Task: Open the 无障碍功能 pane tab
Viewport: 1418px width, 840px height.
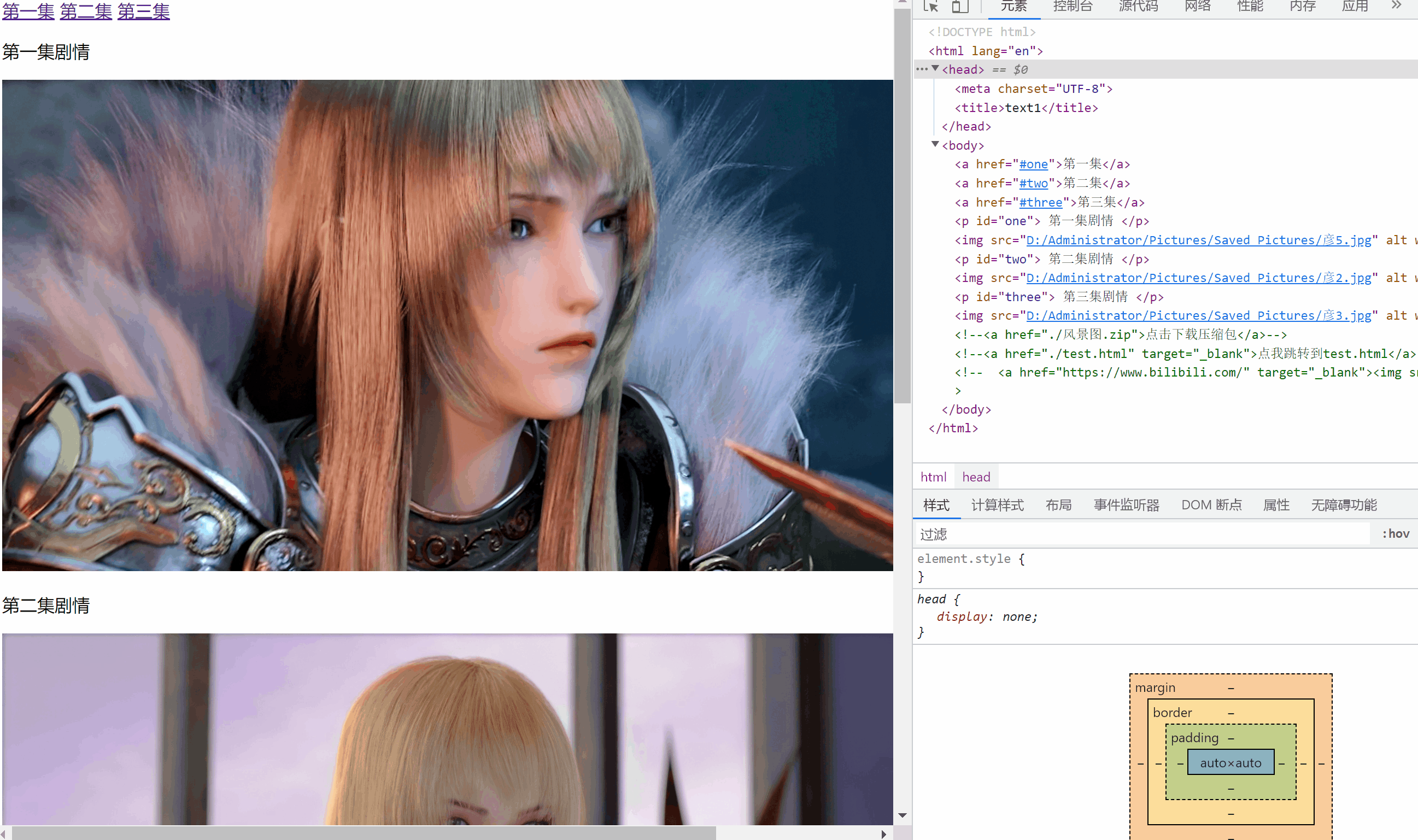Action: click(1344, 505)
